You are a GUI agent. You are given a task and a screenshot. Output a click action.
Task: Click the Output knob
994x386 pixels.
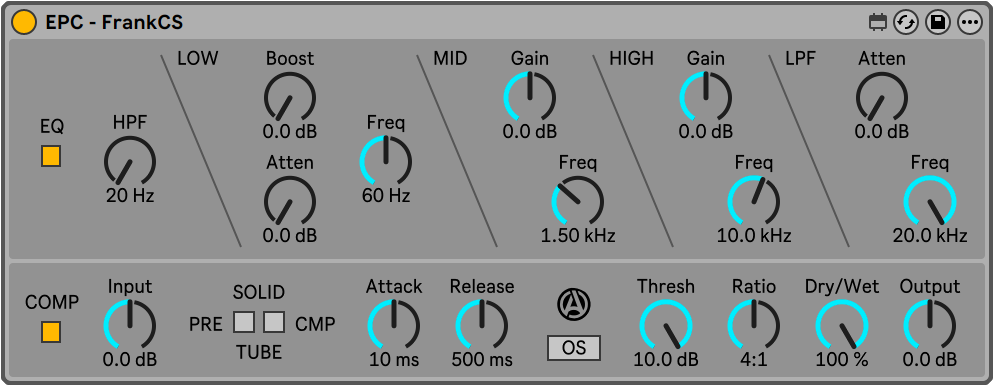(929, 325)
